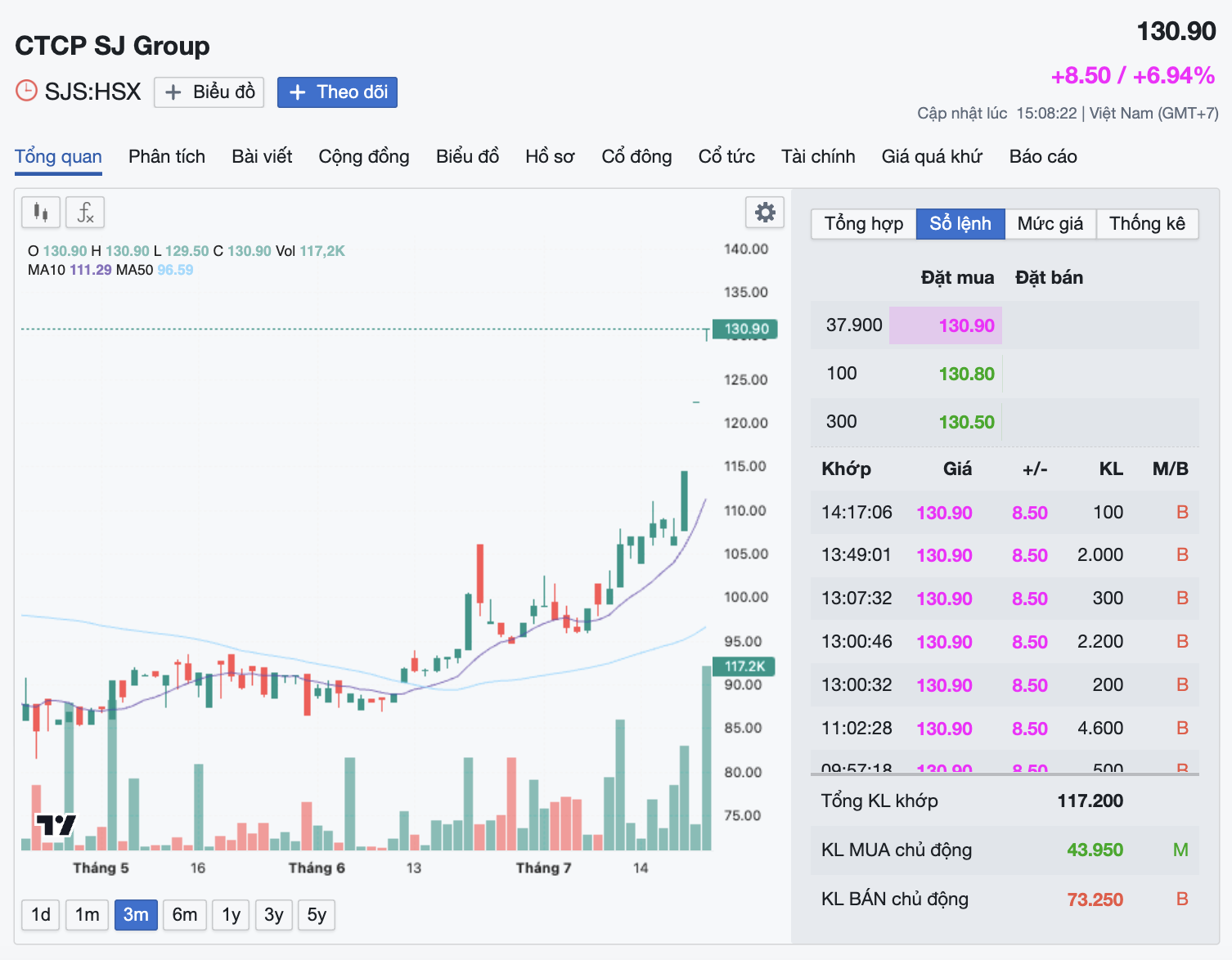Viewport: 1232px width, 960px height.
Task: Click the trade row at 13:07:32
Action: pos(1005,599)
